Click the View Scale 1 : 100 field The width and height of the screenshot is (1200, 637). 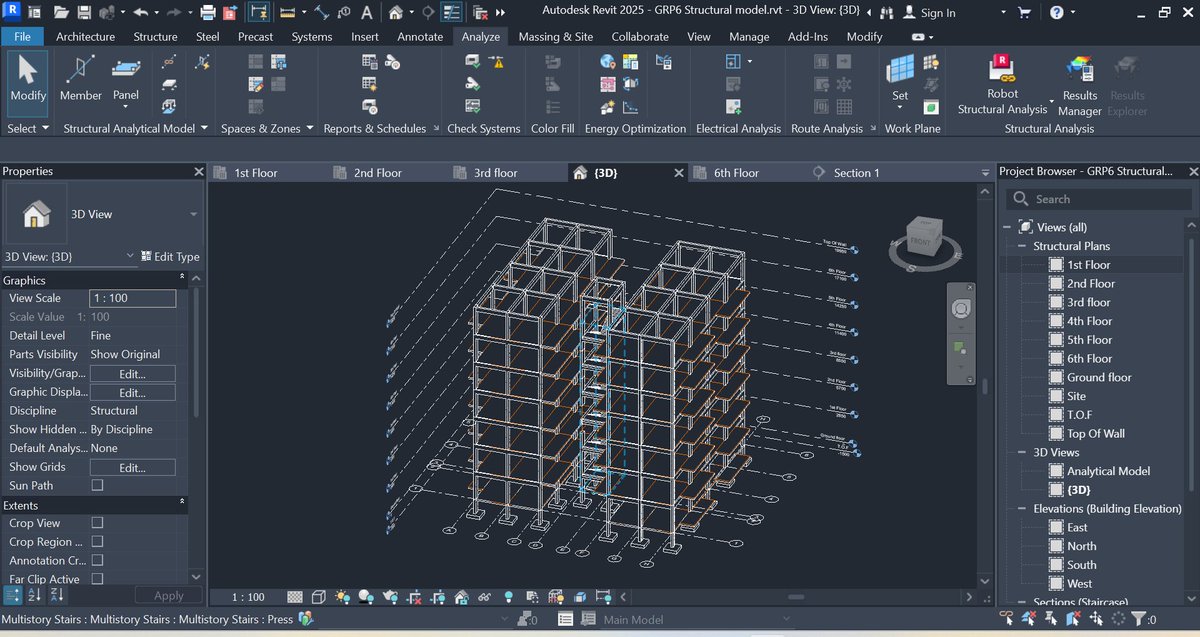pyautogui.click(x=132, y=298)
